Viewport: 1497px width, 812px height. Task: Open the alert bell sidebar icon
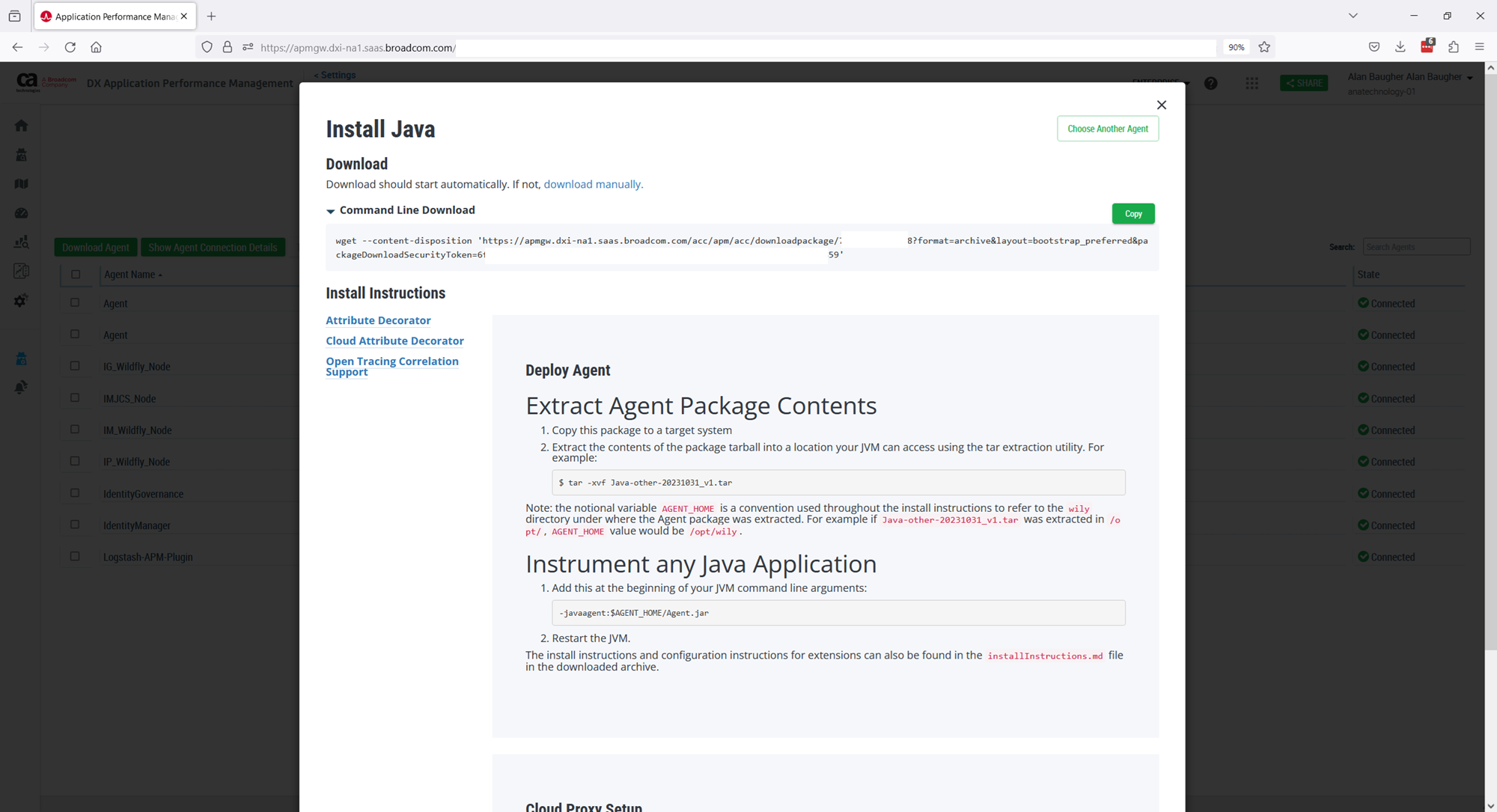21,387
